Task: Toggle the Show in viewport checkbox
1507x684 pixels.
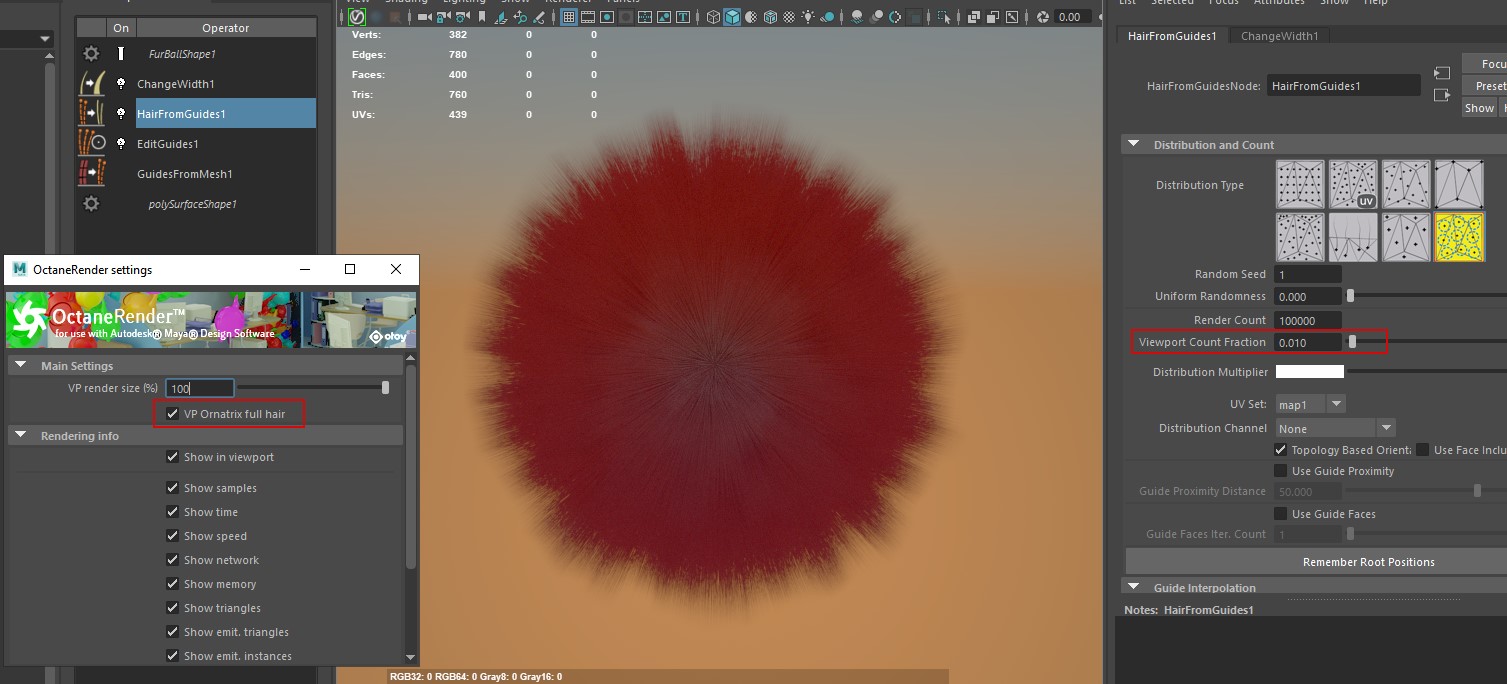Action: coord(173,457)
